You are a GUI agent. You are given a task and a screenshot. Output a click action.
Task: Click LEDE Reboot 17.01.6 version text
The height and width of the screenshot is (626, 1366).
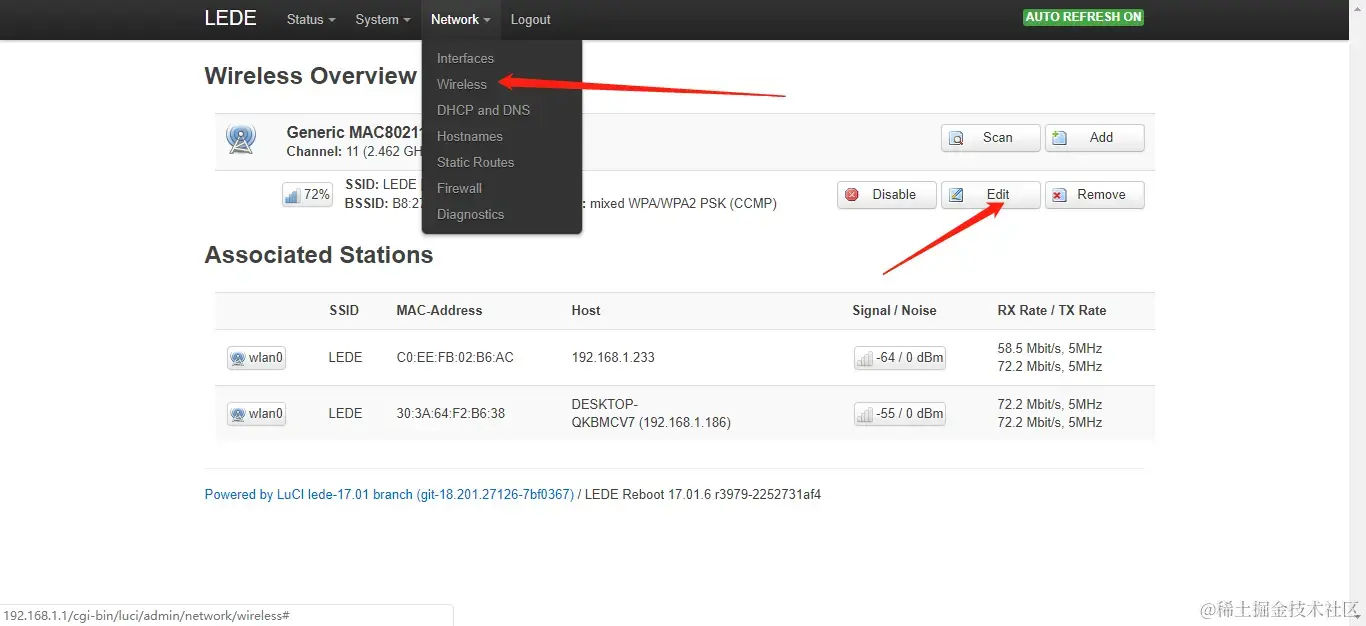[x=703, y=495]
